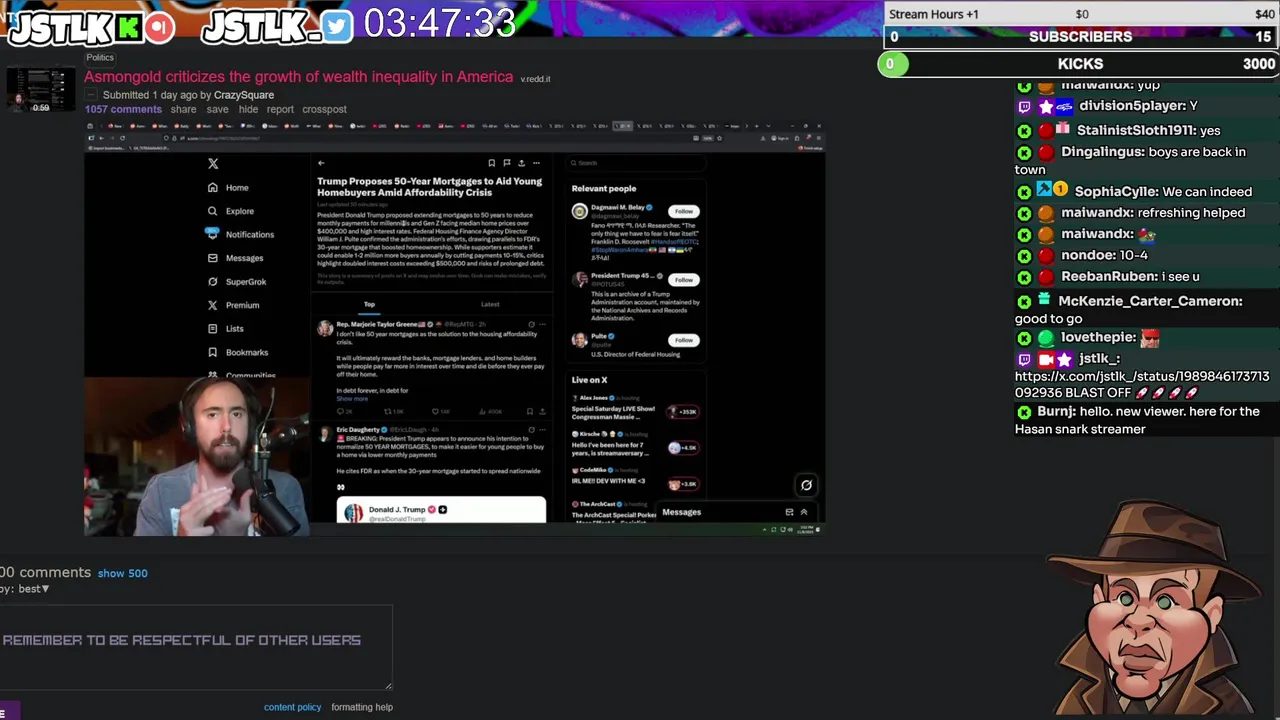1280x720 pixels.
Task: Click the red record icon in stream banner
Action: point(160,27)
